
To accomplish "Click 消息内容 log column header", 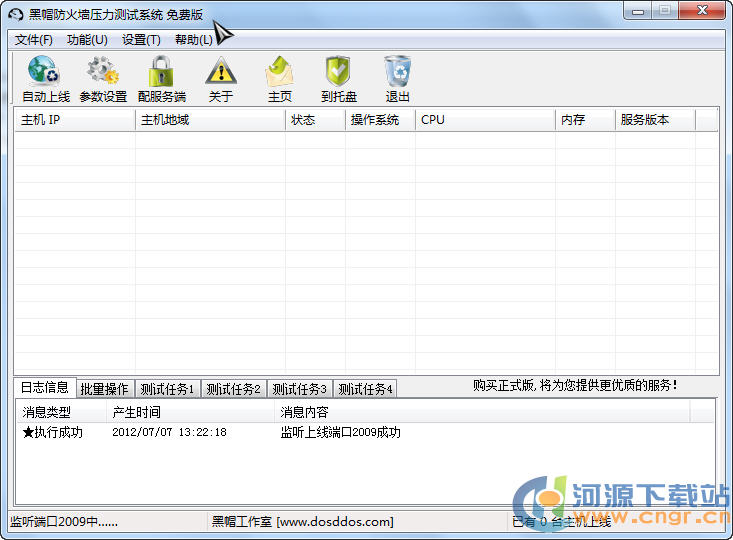I will coord(482,412).
